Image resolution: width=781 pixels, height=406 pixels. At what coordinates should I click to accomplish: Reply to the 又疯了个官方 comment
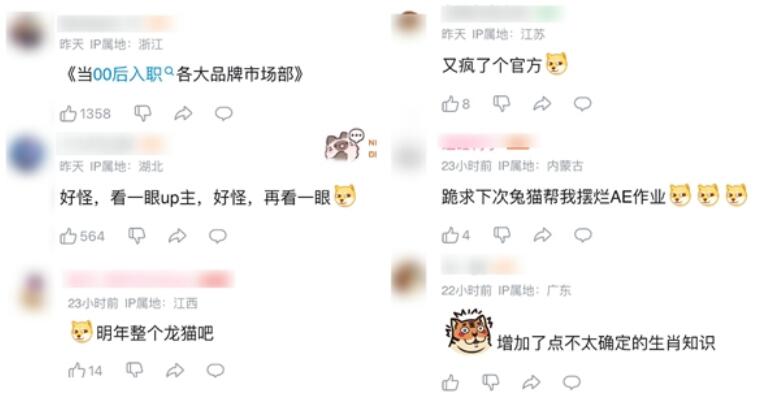582,104
